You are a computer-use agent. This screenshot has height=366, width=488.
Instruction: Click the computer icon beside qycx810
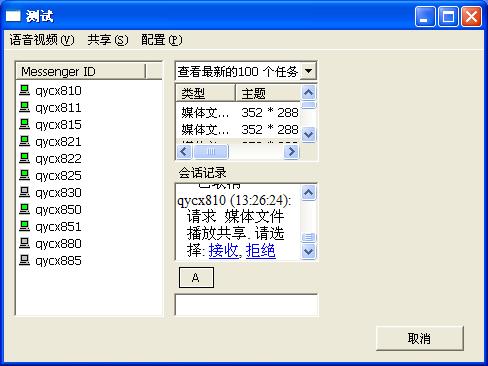[x=24, y=90]
